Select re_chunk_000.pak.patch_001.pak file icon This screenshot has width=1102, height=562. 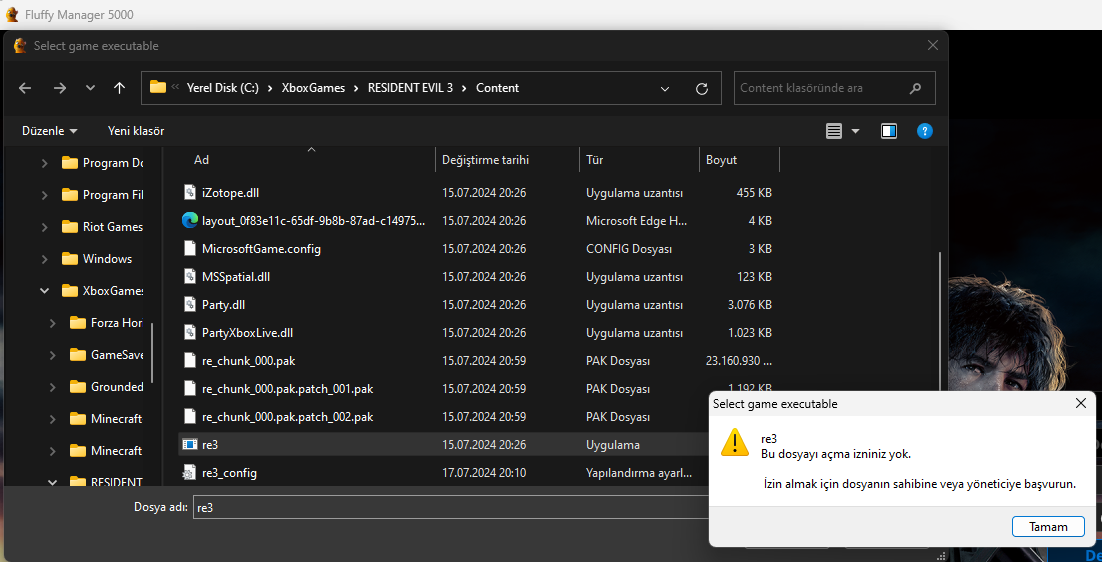tap(189, 388)
